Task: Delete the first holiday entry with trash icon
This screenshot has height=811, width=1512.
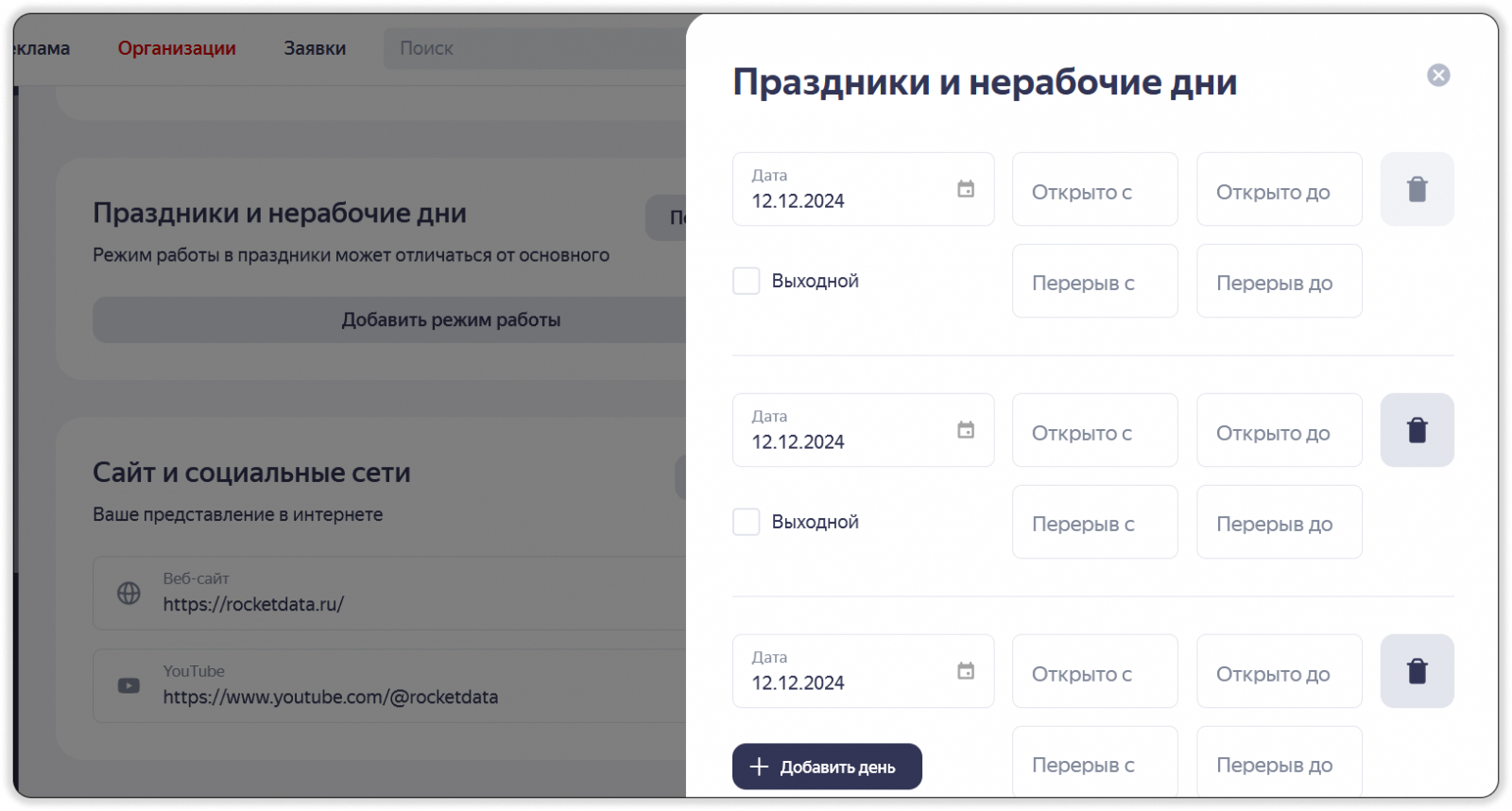Action: point(1417,189)
